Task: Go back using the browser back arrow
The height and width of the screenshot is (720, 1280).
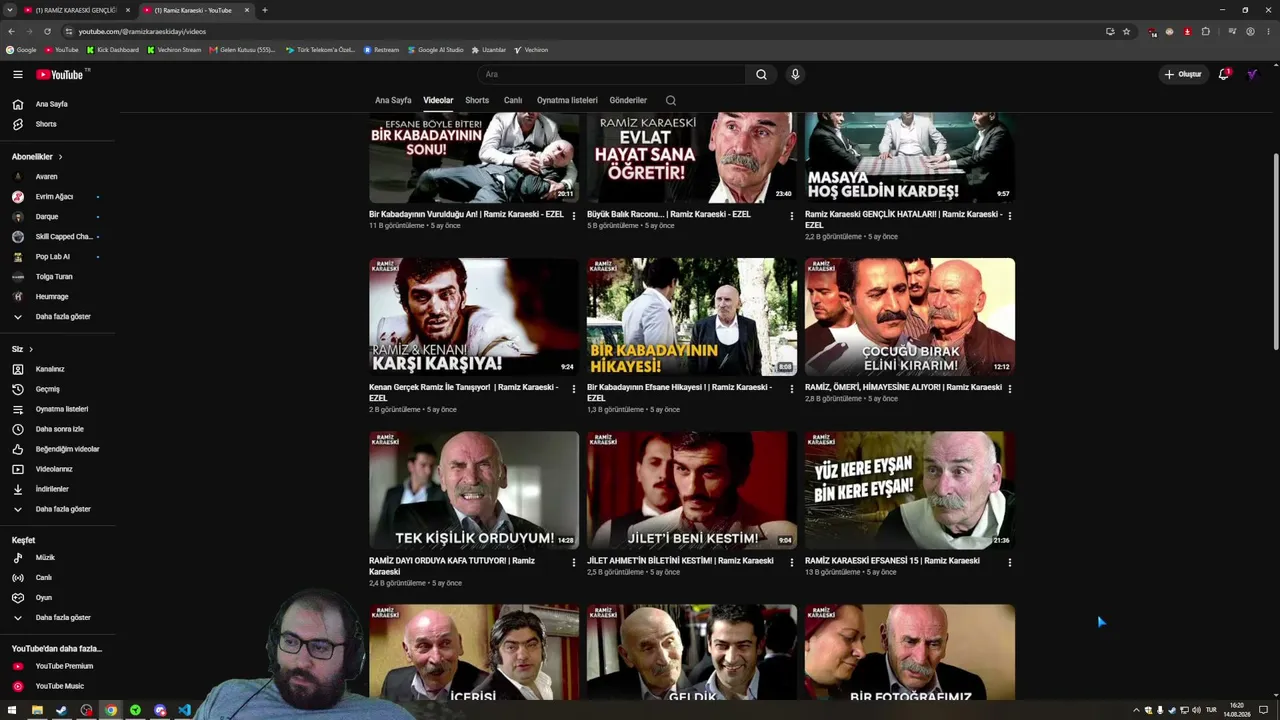Action: click(11, 31)
